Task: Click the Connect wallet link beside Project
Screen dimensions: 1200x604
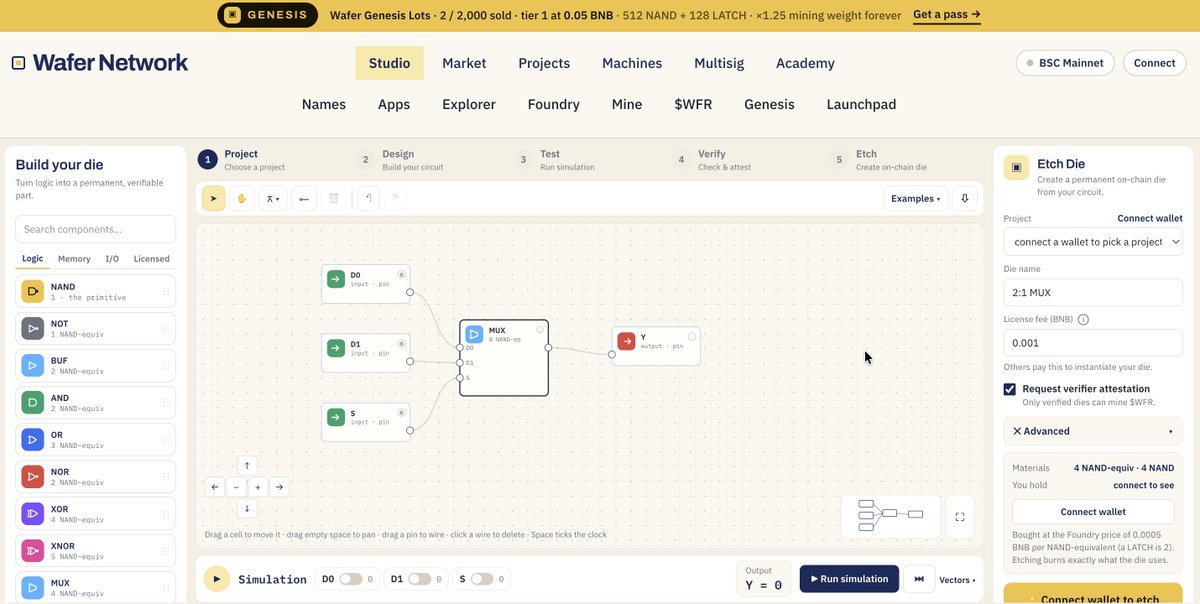Action: coord(1150,218)
